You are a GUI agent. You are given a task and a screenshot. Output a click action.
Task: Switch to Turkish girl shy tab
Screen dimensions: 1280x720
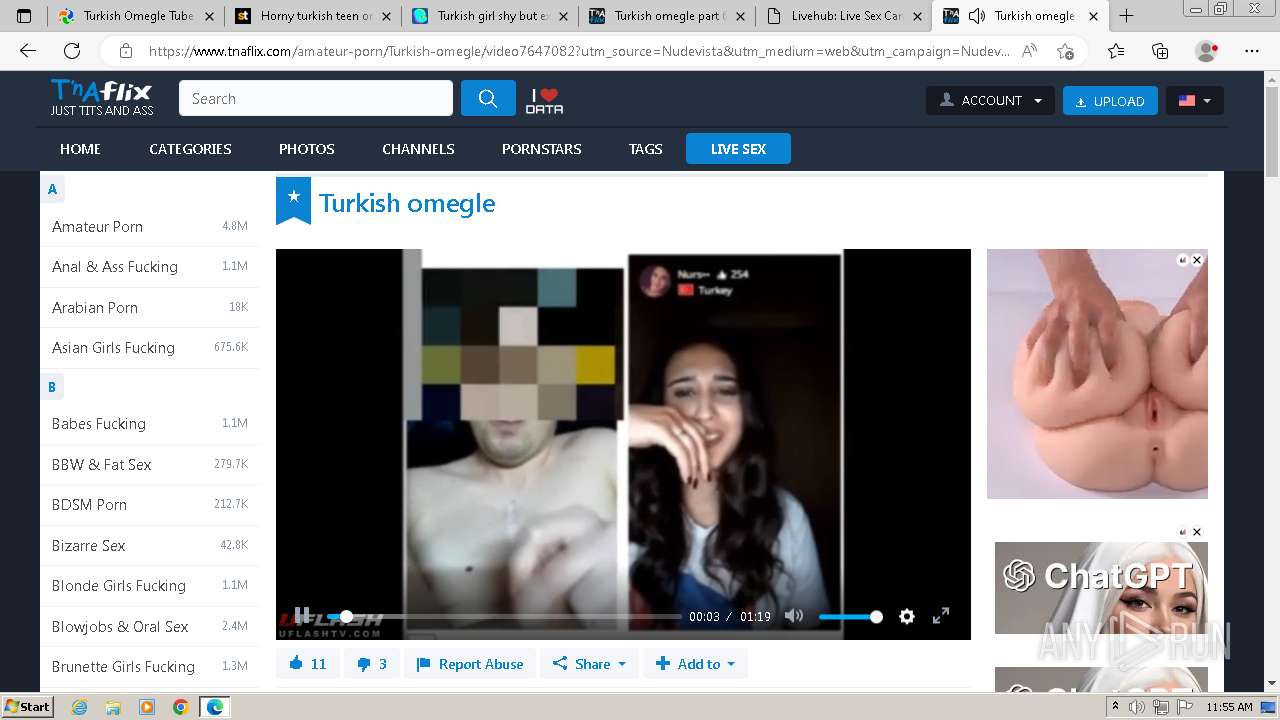pyautogui.click(x=490, y=16)
